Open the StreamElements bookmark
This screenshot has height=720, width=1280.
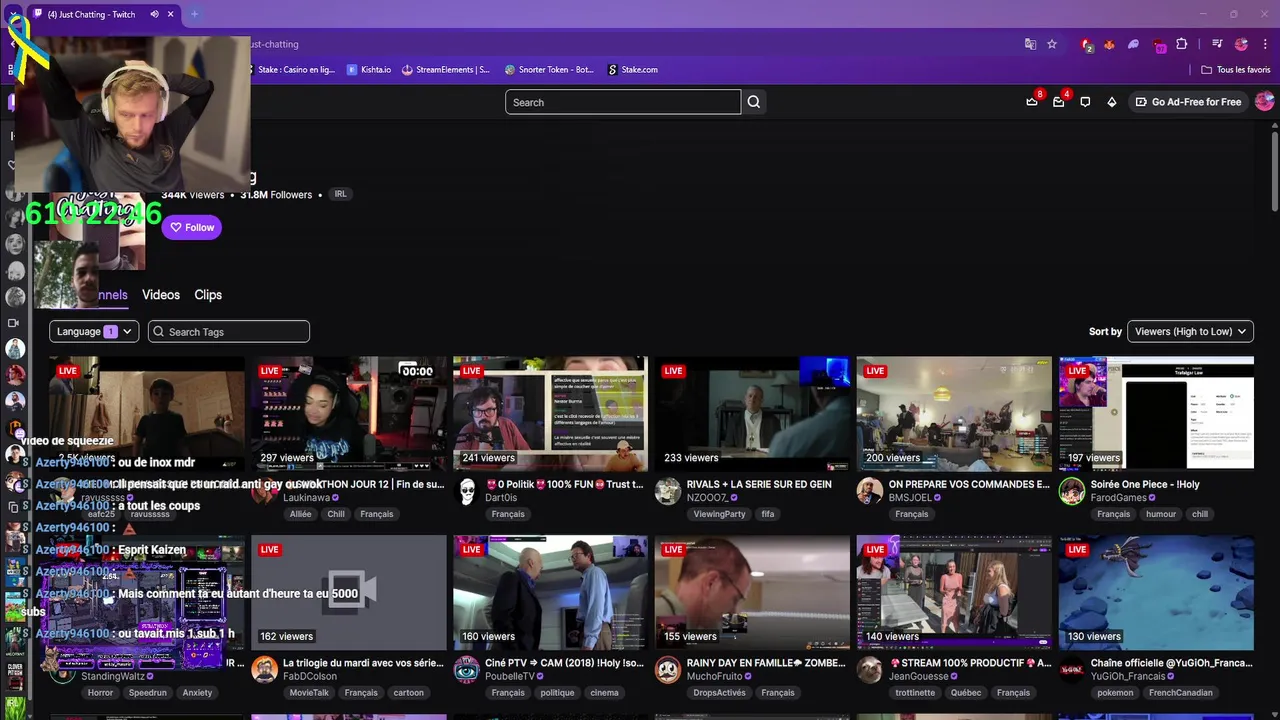tap(446, 70)
